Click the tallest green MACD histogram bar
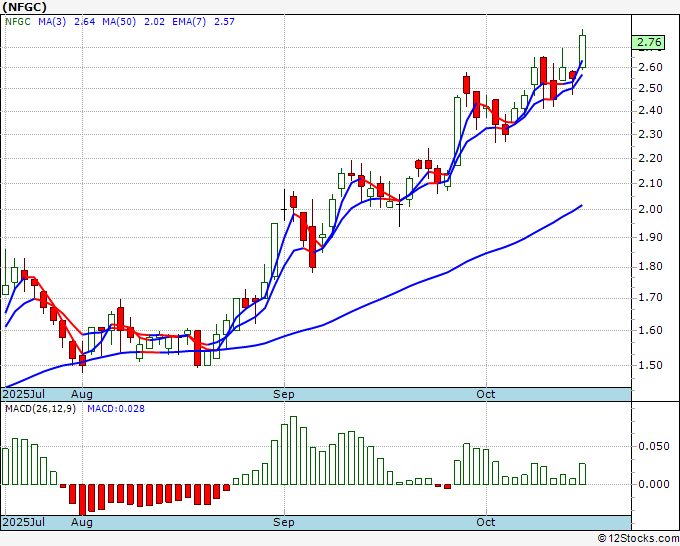 tap(294, 450)
